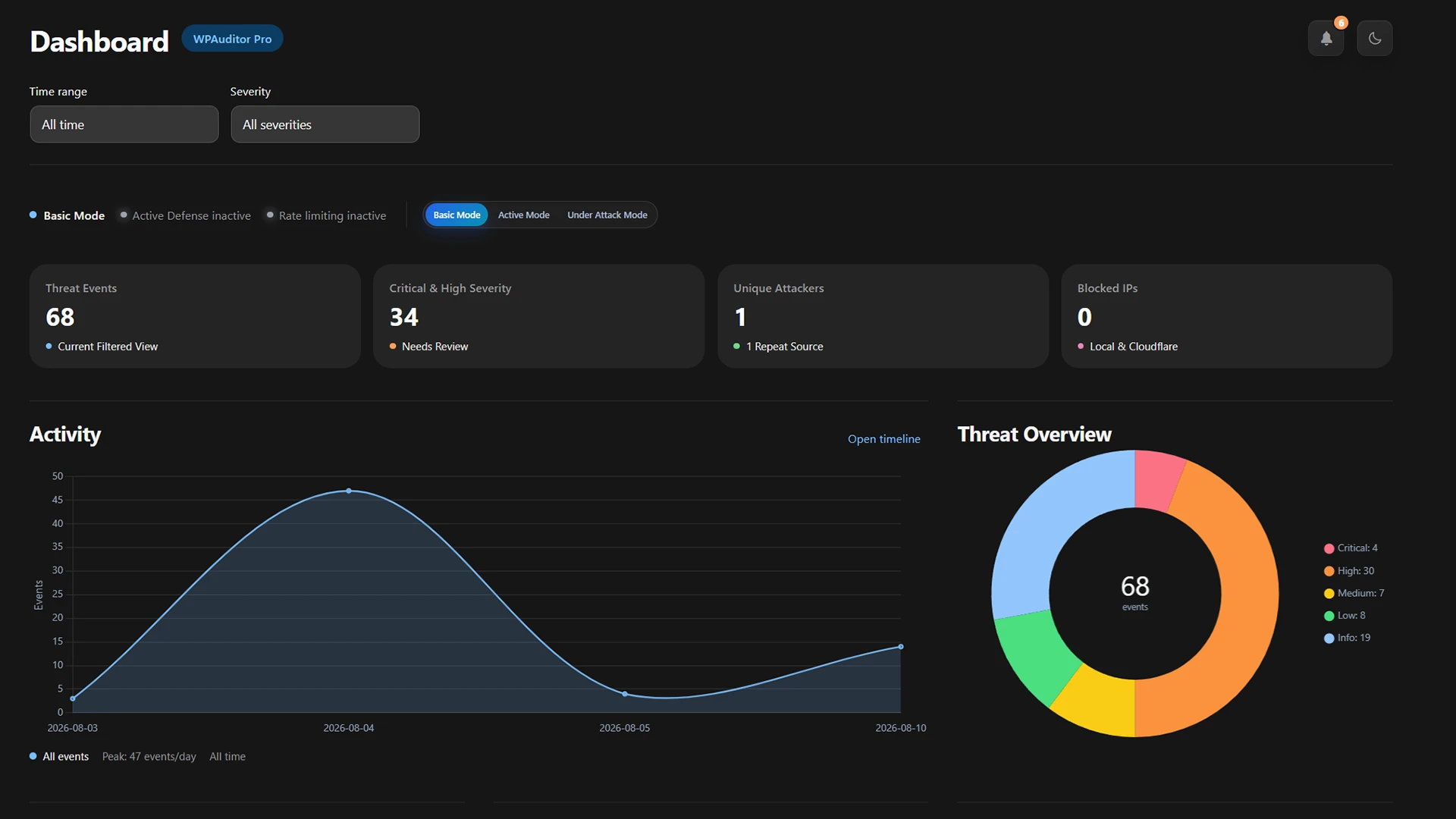Toggle the Medium: 7 legend entry
1456x819 pixels.
pyautogui.click(x=1354, y=593)
